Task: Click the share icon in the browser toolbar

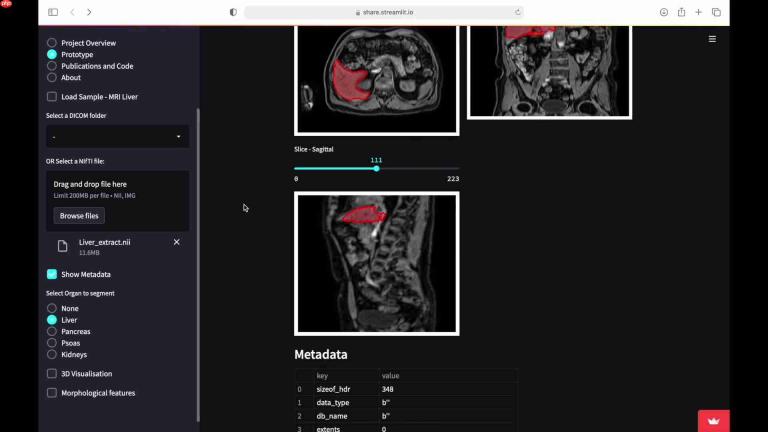Action: click(681, 12)
